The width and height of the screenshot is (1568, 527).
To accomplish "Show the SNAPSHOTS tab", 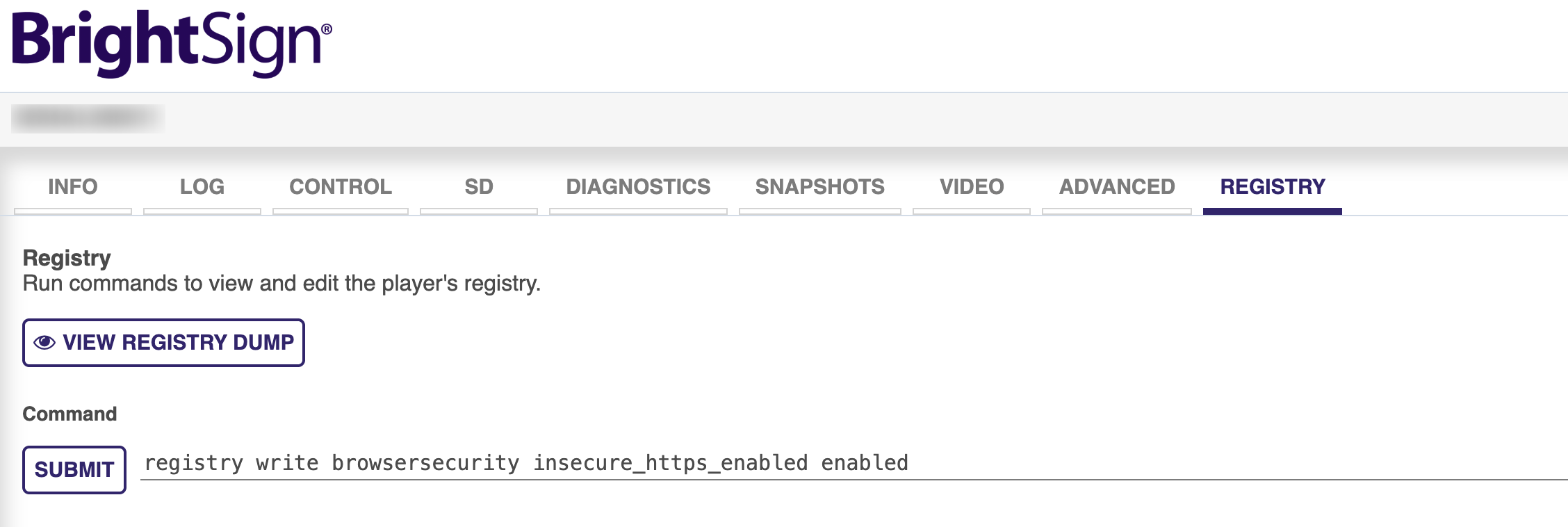I will (x=820, y=187).
